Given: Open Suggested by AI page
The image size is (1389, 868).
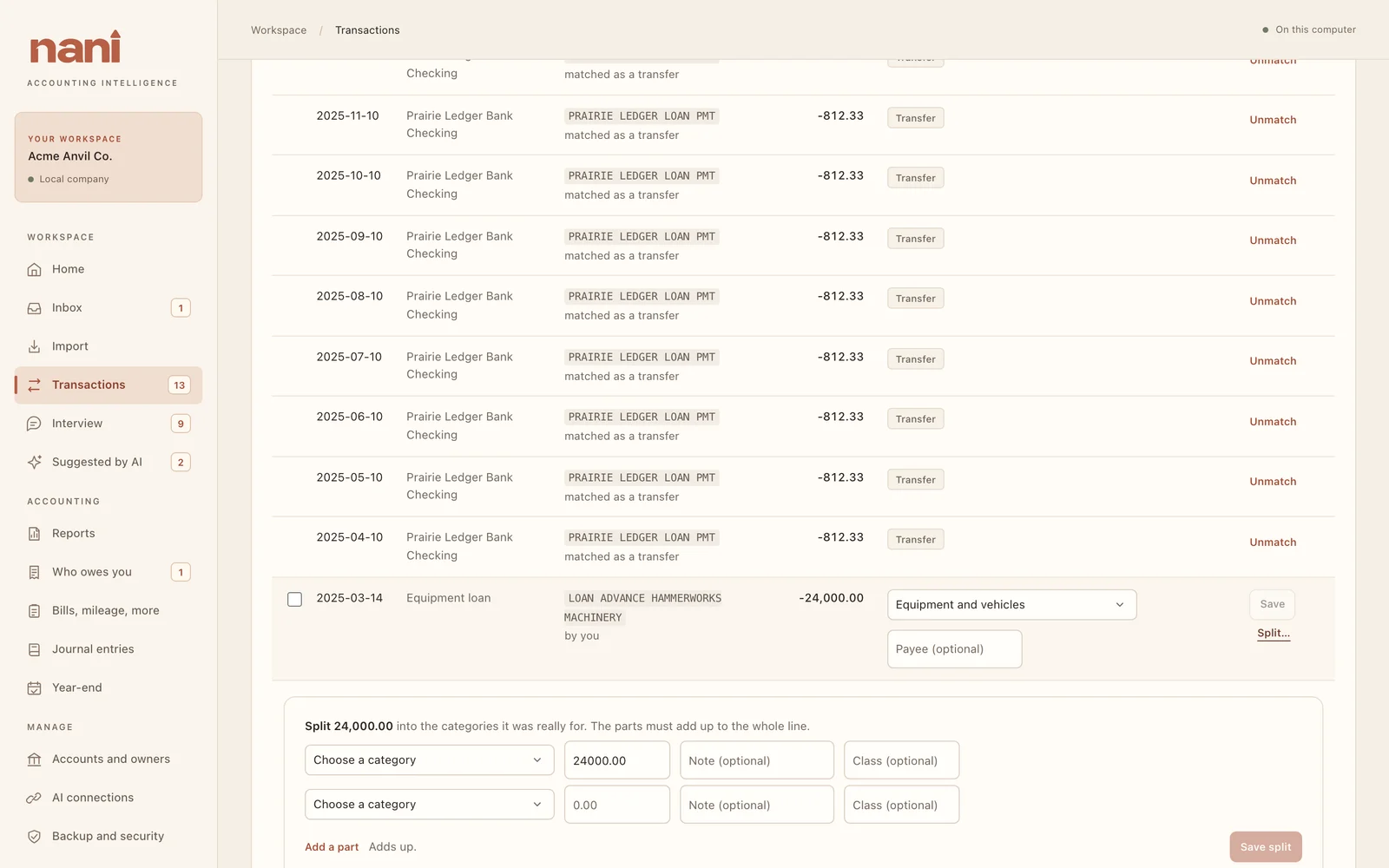Looking at the screenshot, I should tap(109, 462).
